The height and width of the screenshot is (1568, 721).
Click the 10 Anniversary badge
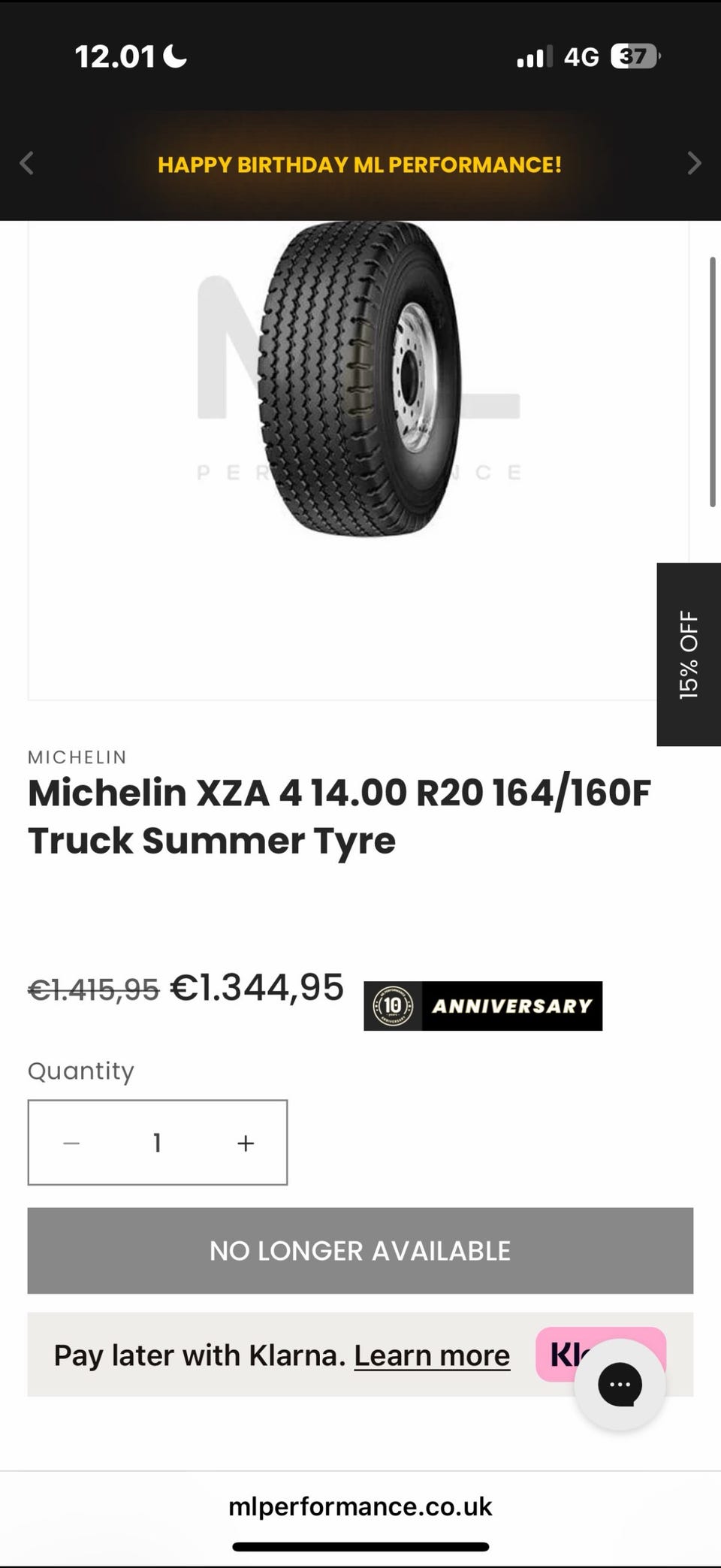click(x=483, y=1005)
